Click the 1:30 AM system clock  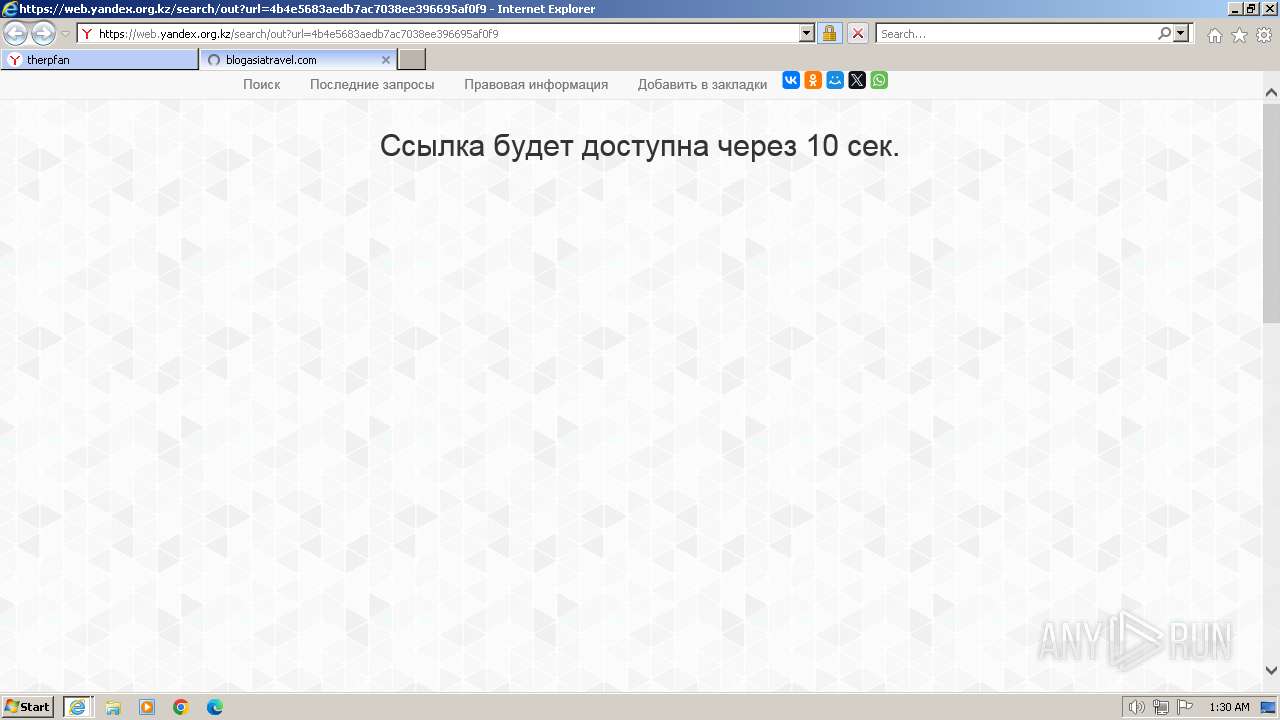(x=1229, y=707)
